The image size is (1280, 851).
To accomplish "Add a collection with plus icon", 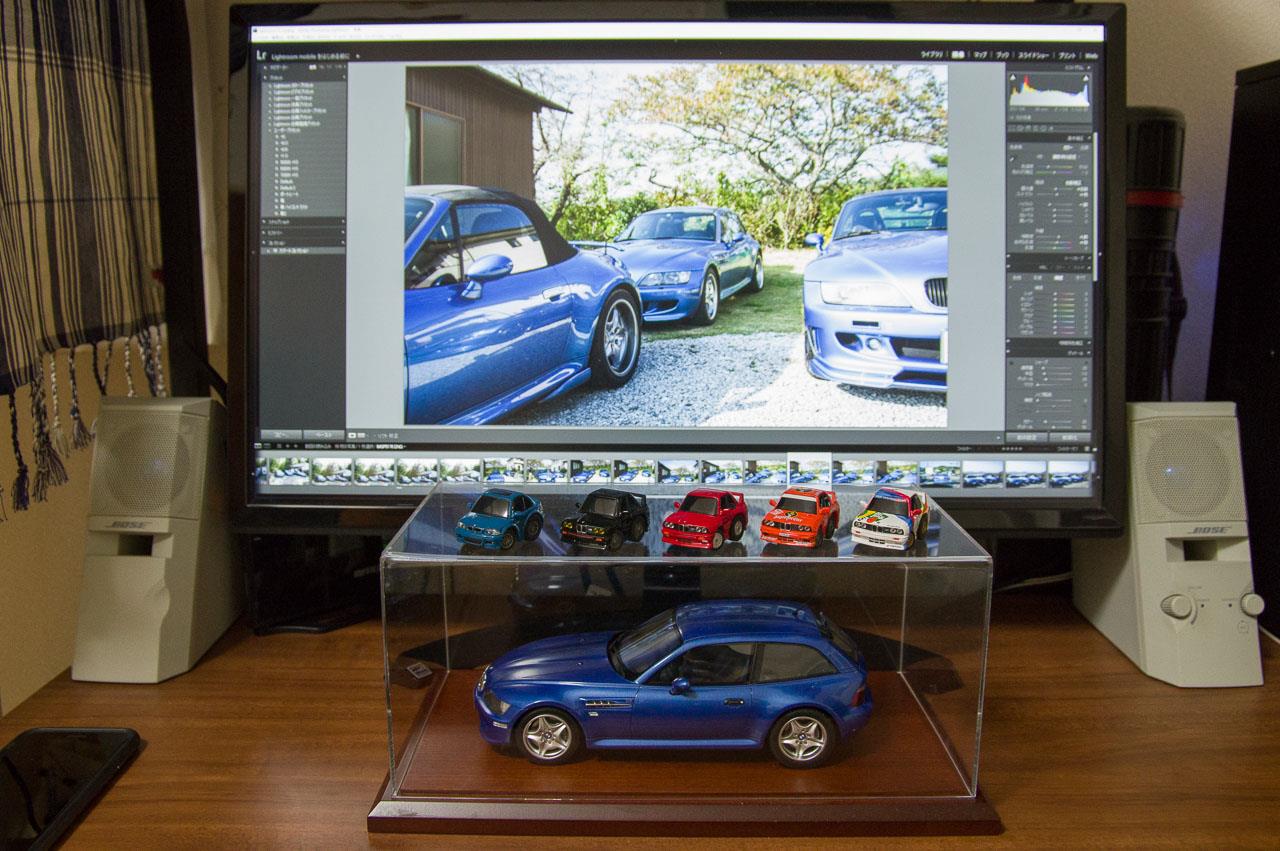I will (x=343, y=243).
